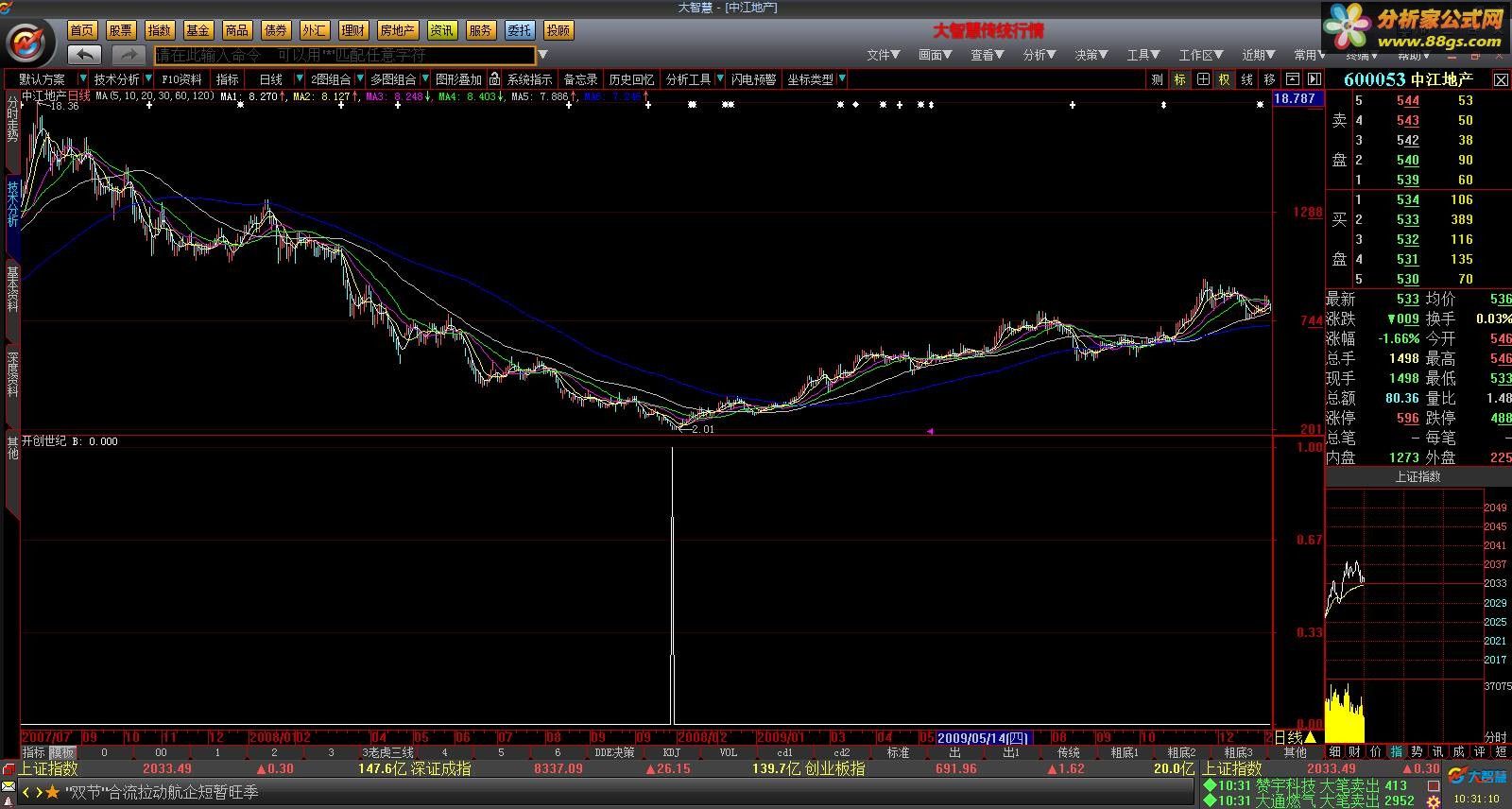Open the 工作区 menu
The height and width of the screenshot is (809, 1512).
[x=1201, y=55]
